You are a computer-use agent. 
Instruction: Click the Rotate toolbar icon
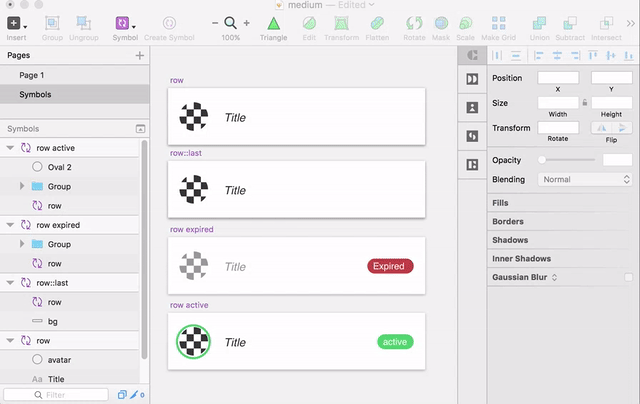click(414, 23)
